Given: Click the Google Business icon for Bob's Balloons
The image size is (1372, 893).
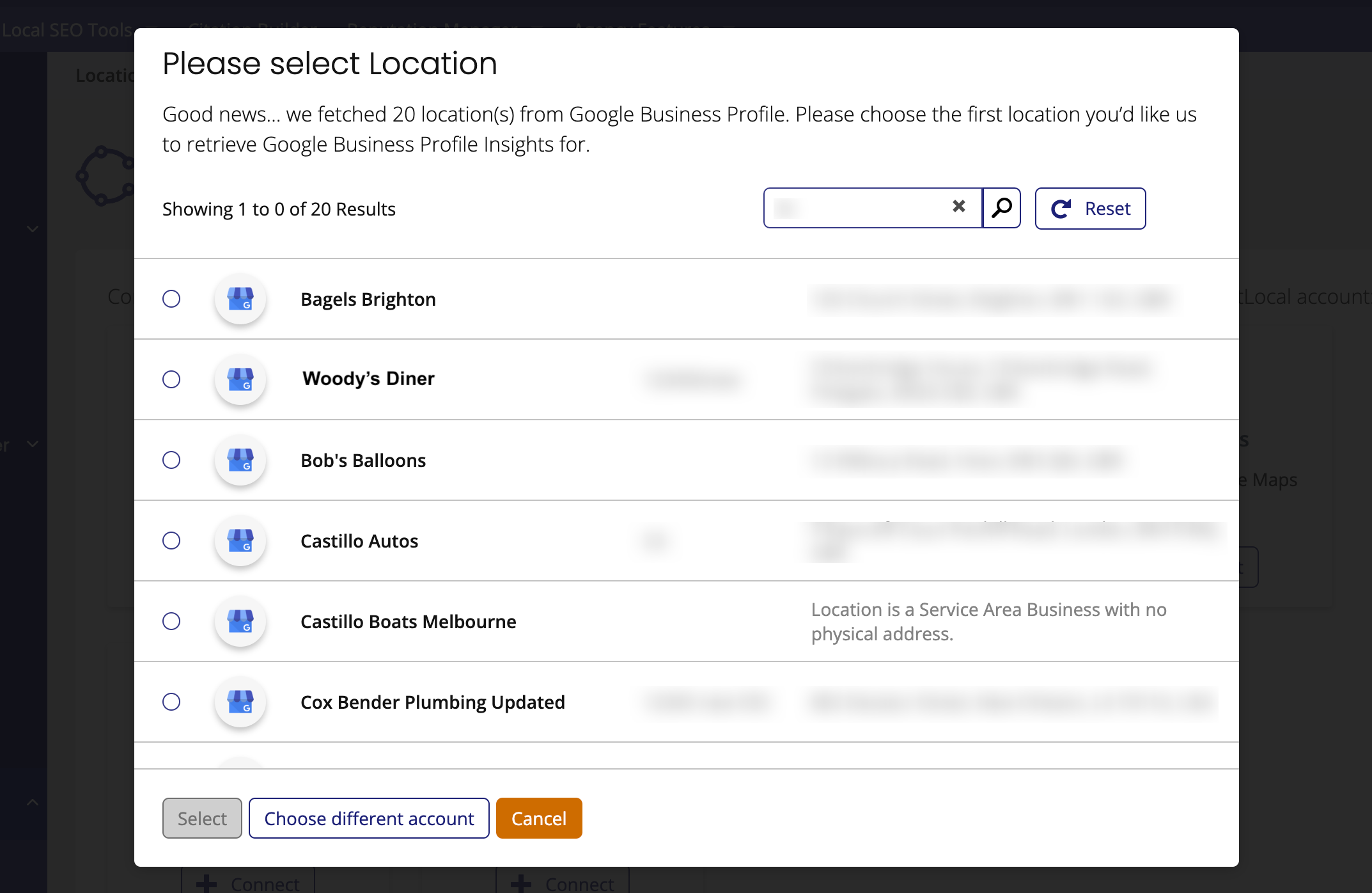Looking at the screenshot, I should (240, 460).
